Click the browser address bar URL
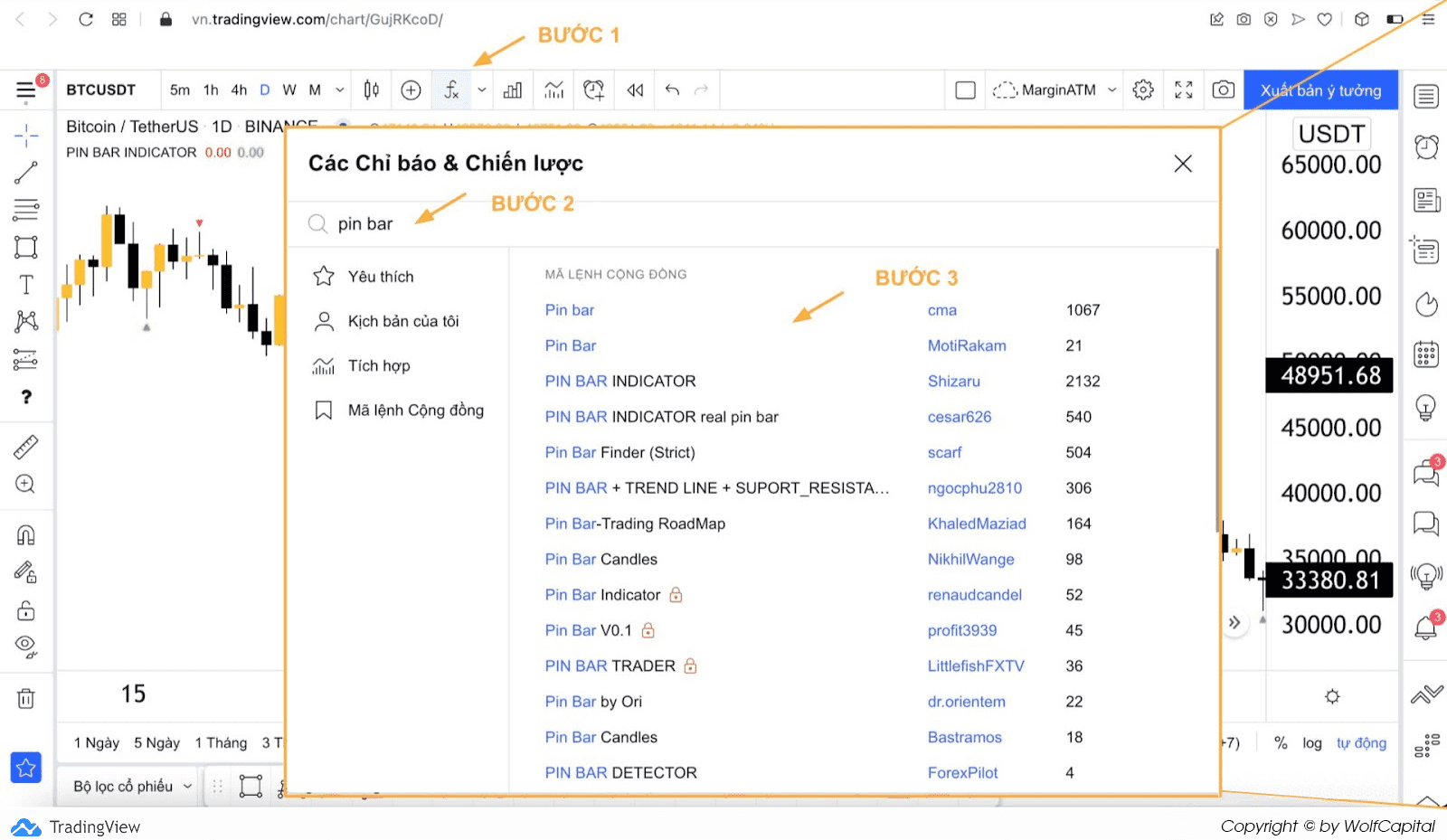Viewport: 1447px width, 840px height. 317,19
